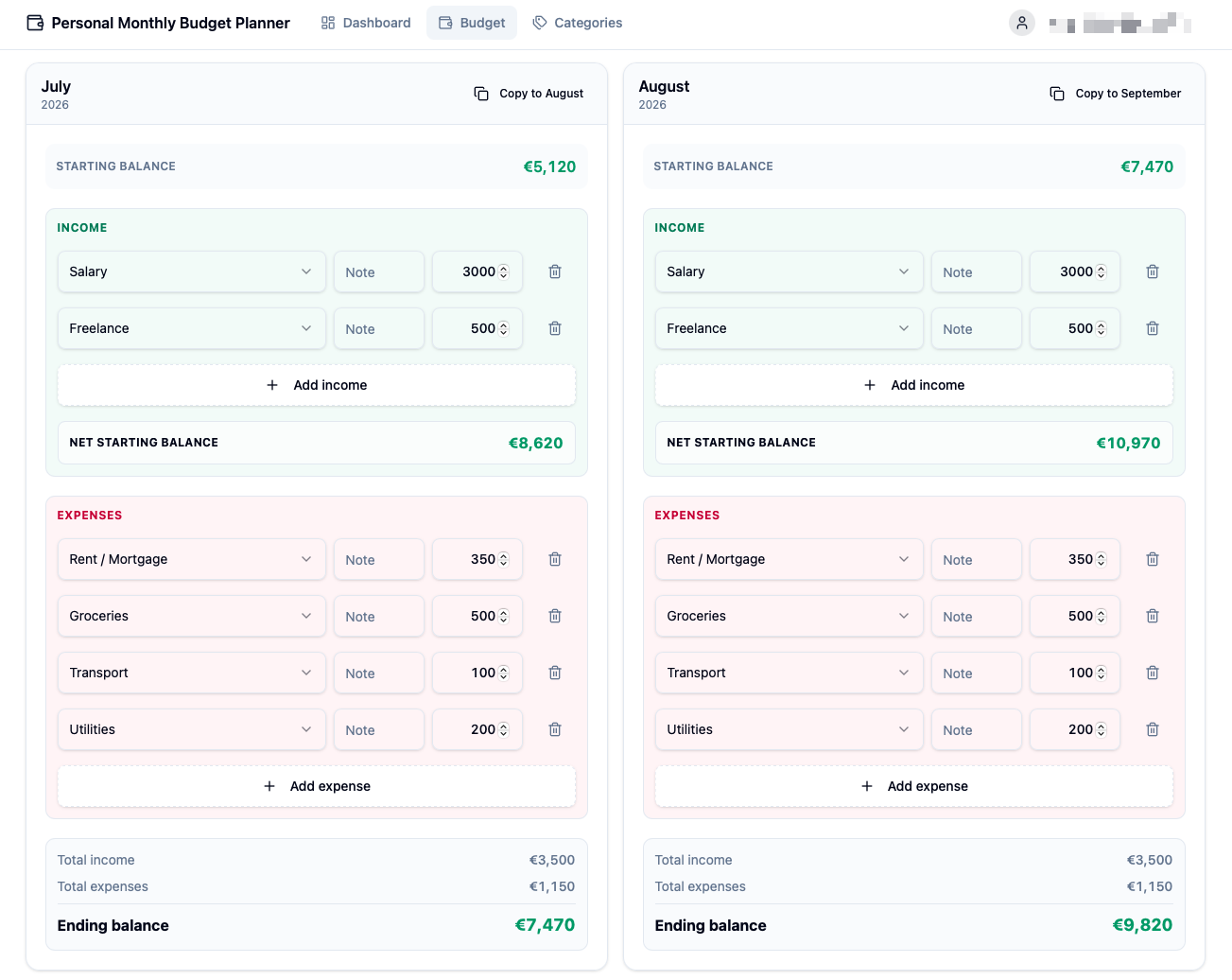Delete the August Salary income row
The image size is (1232, 980).
coord(1153,271)
